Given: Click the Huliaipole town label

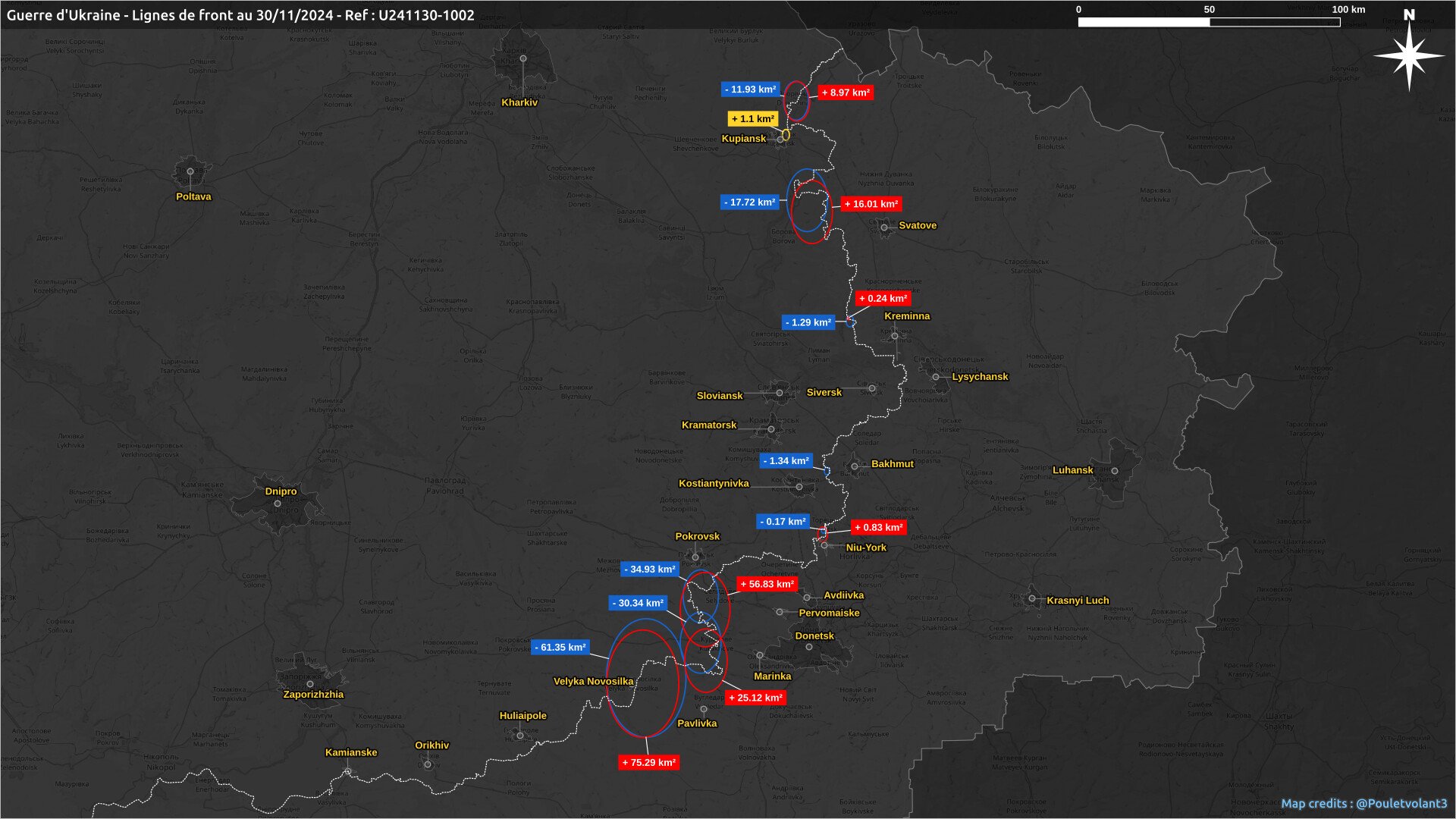Looking at the screenshot, I should tap(523, 716).
